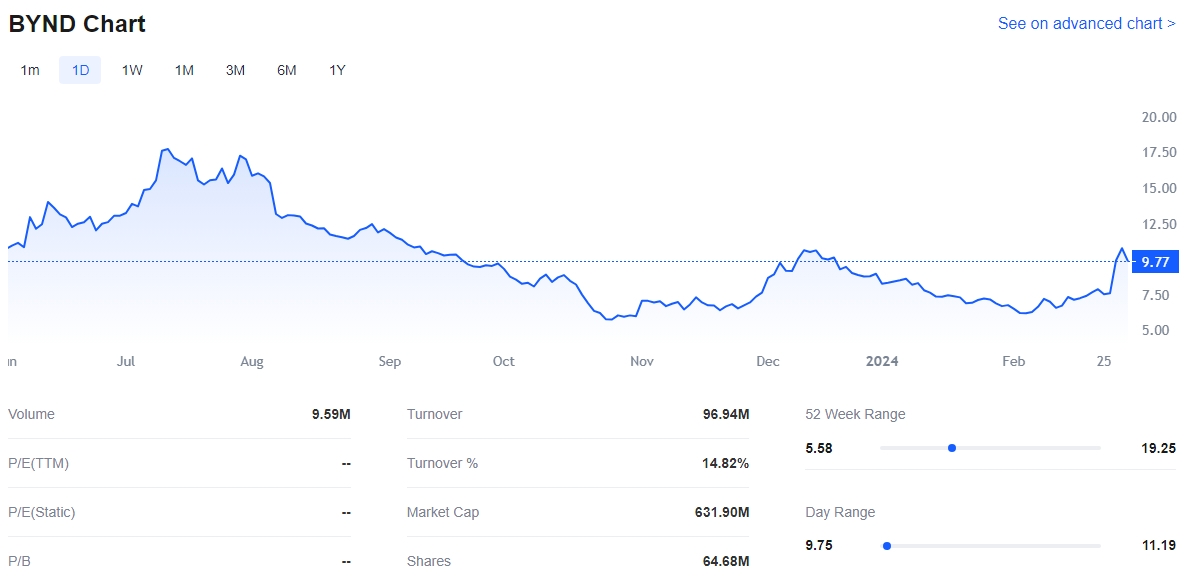
Task: Click the Nov label on chart axis
Action: click(x=641, y=361)
